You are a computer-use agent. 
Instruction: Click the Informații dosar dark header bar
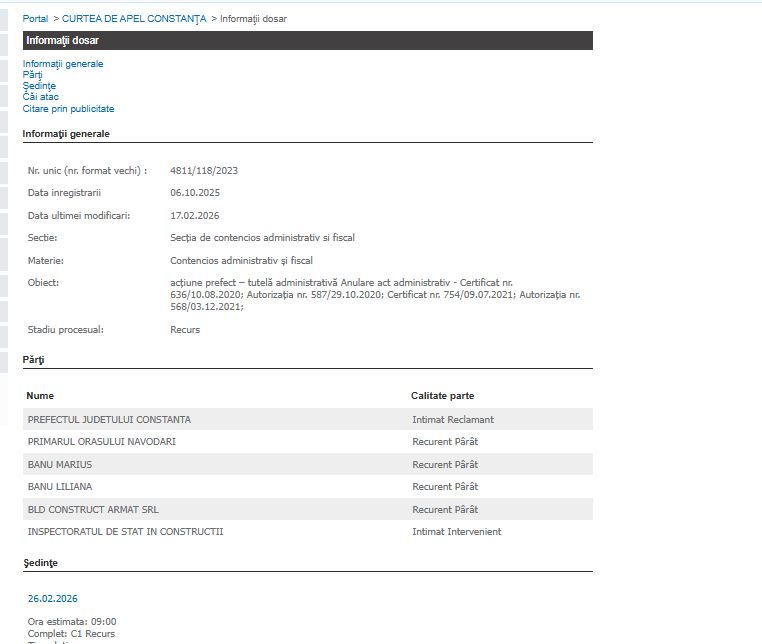tap(307, 41)
